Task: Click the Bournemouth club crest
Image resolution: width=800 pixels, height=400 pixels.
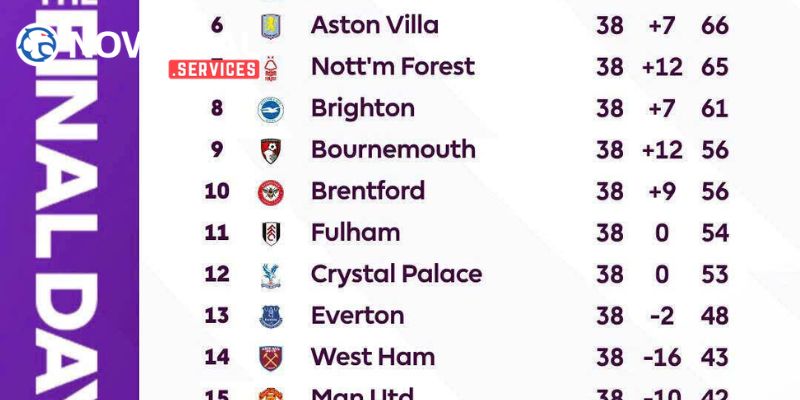Action: point(270,150)
